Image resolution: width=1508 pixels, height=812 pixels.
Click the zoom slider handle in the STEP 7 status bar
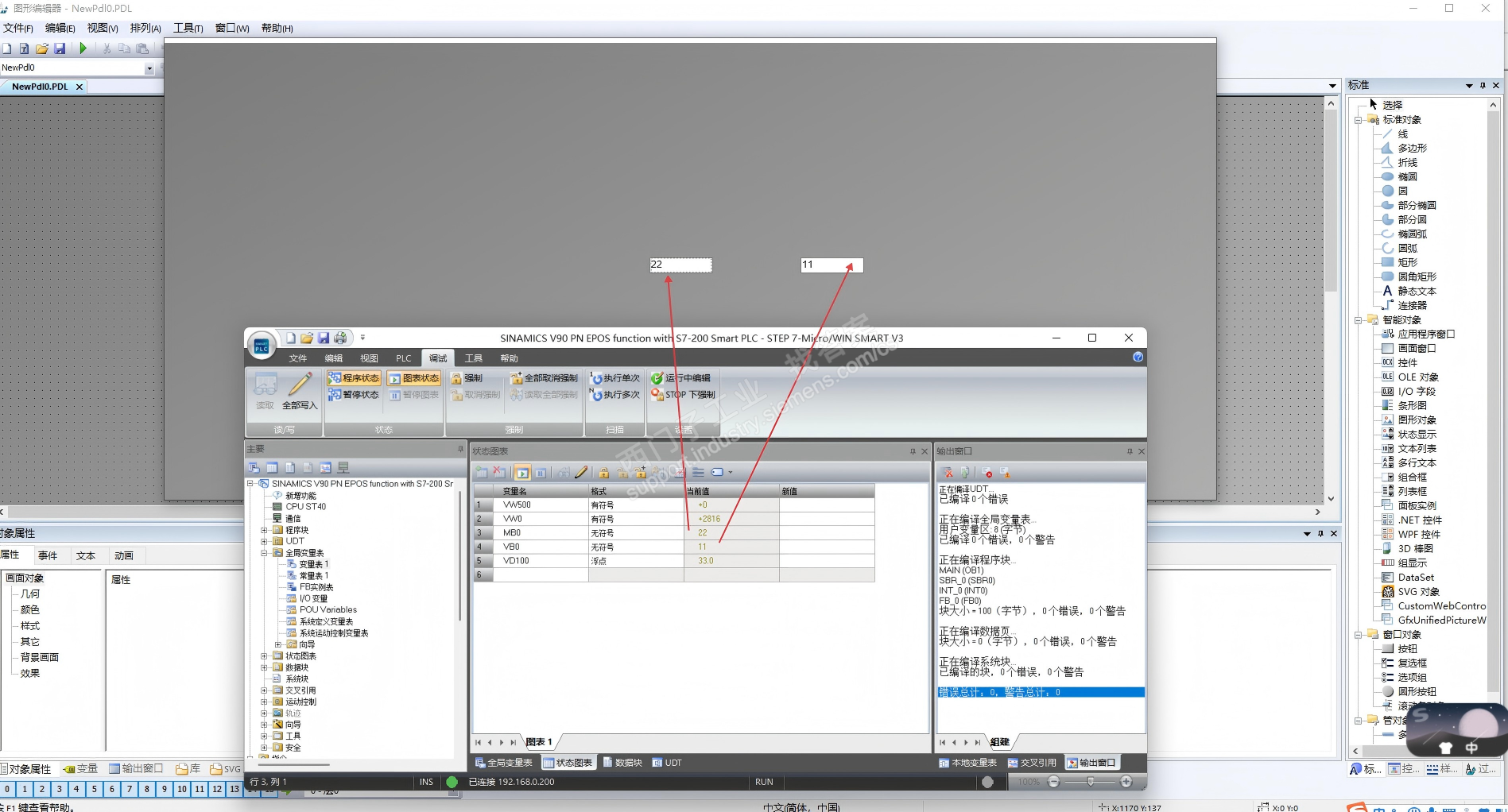[1091, 782]
